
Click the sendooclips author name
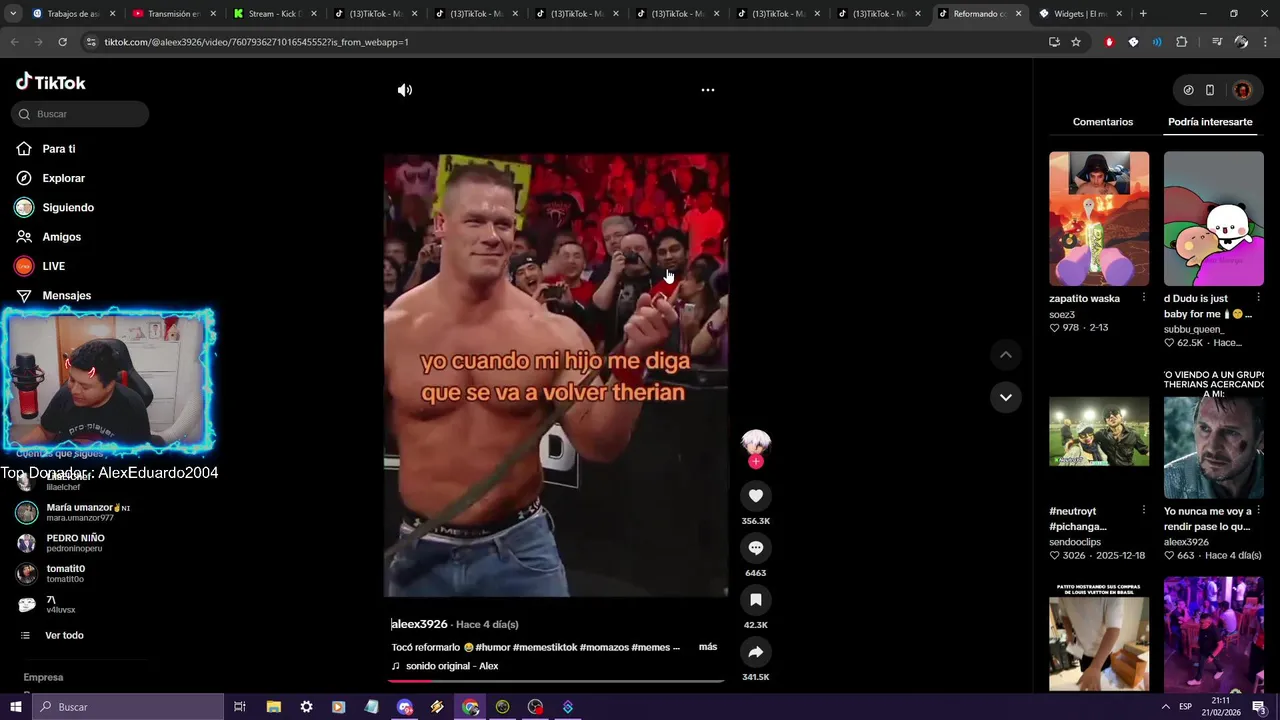coord(1075,542)
